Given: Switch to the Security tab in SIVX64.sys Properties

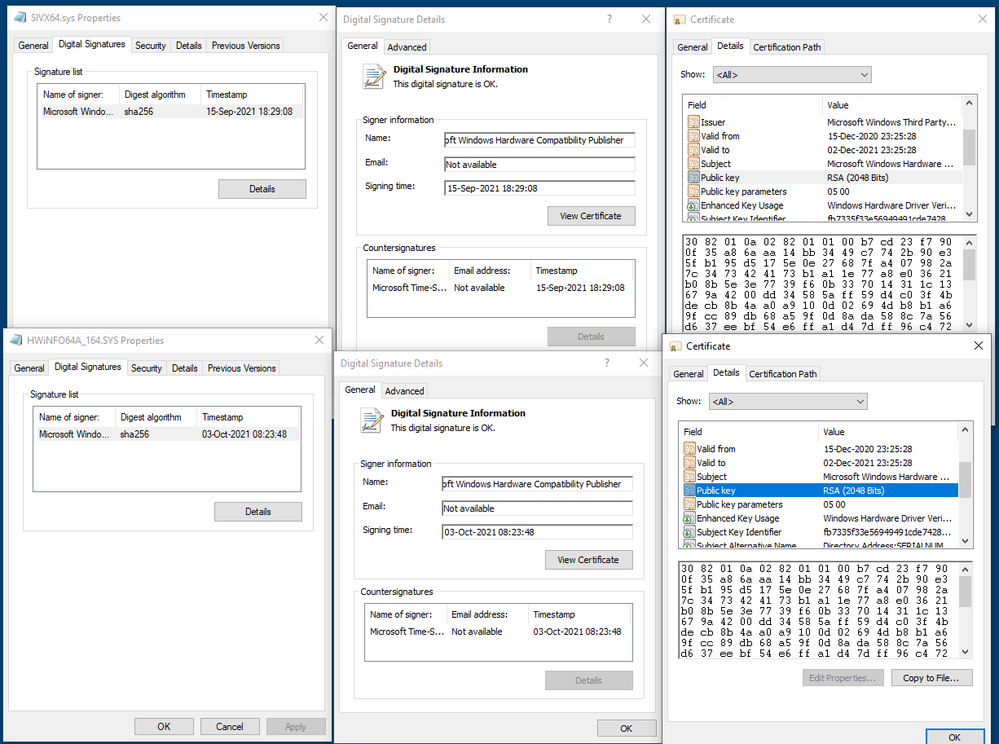Looking at the screenshot, I should 150,45.
